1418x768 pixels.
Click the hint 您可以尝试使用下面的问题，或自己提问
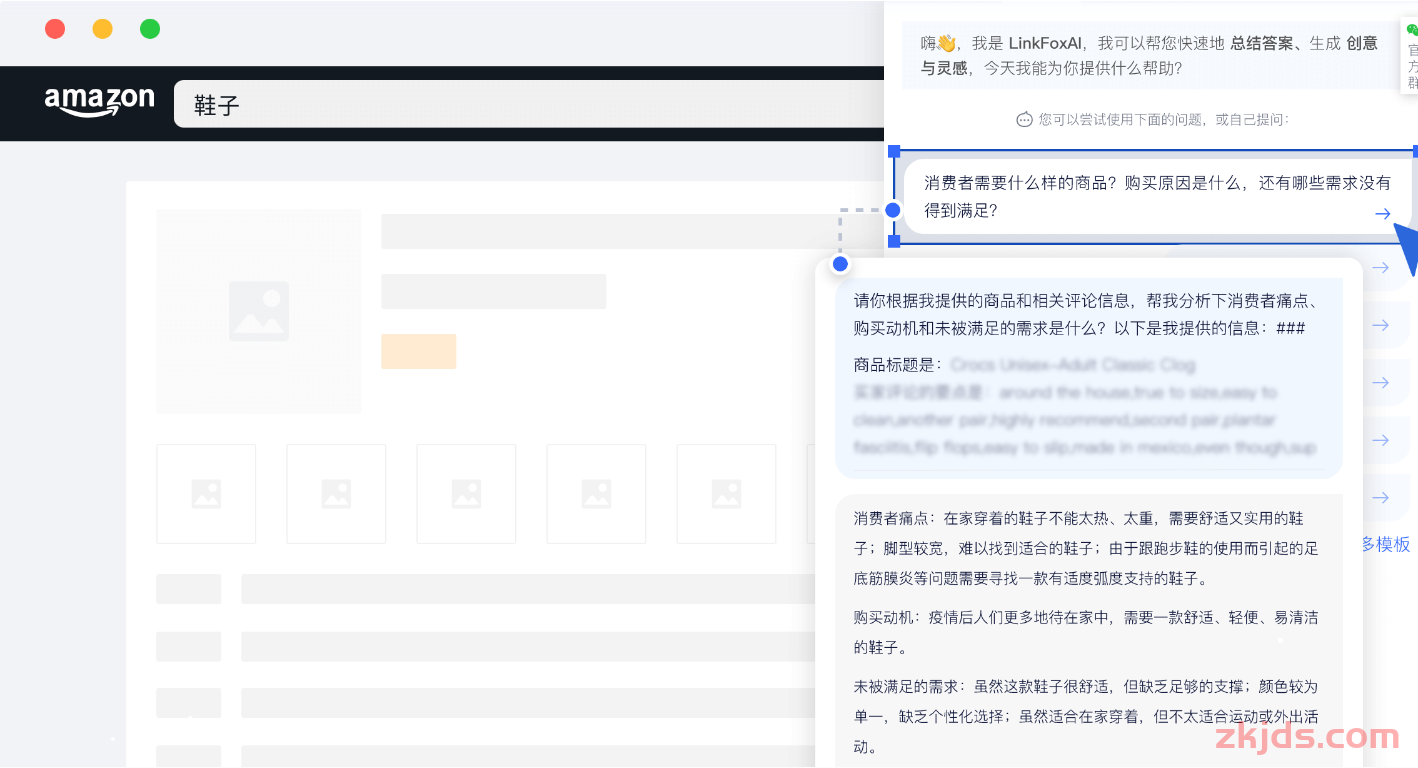[1164, 120]
